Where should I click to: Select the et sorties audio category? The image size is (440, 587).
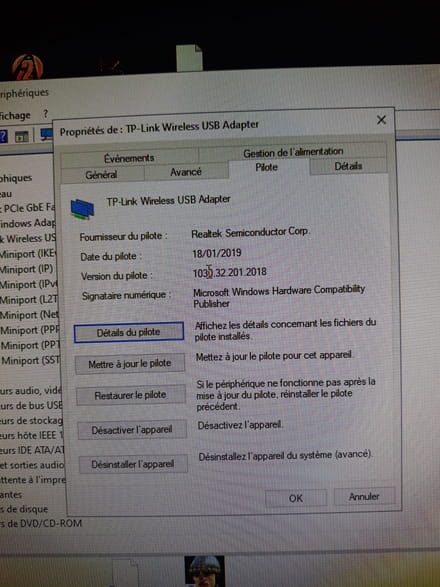[x=32, y=465]
